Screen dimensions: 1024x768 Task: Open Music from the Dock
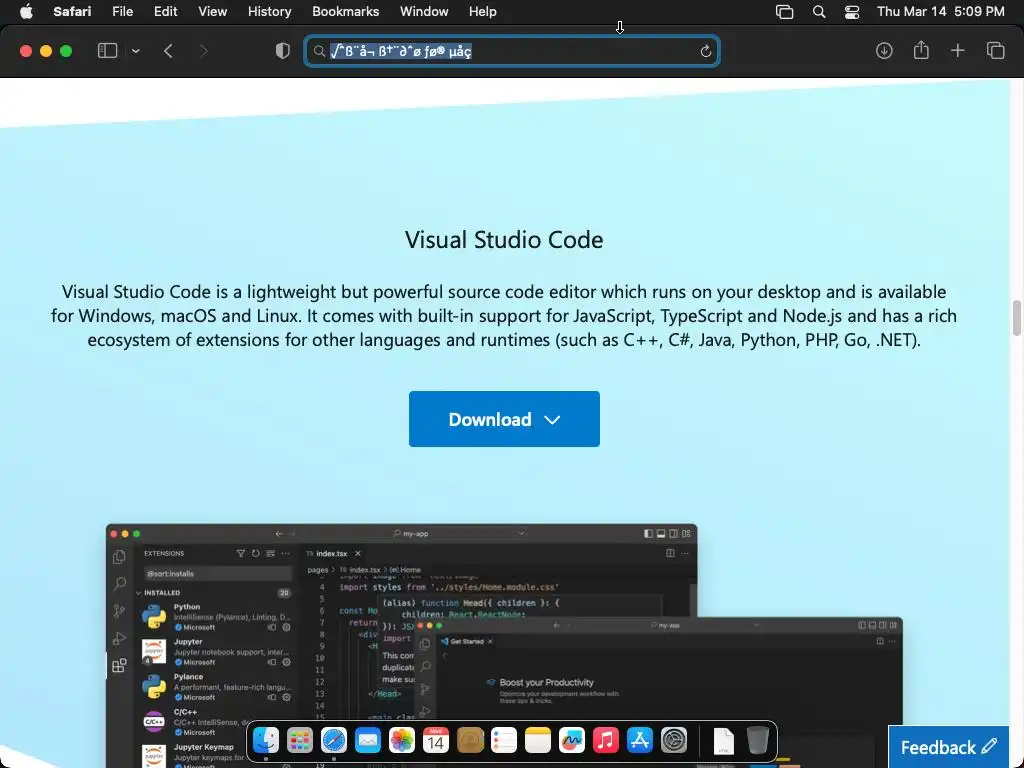coord(605,741)
